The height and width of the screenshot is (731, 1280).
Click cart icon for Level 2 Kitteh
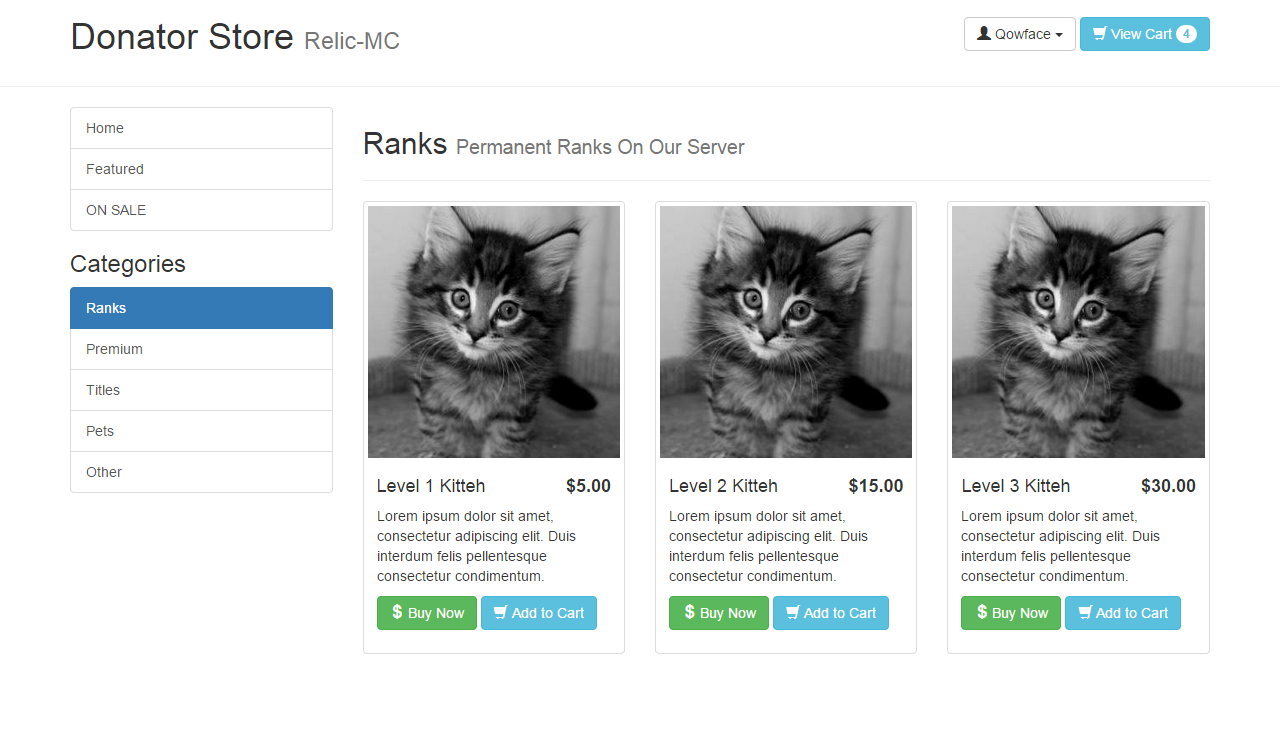[x=792, y=613]
